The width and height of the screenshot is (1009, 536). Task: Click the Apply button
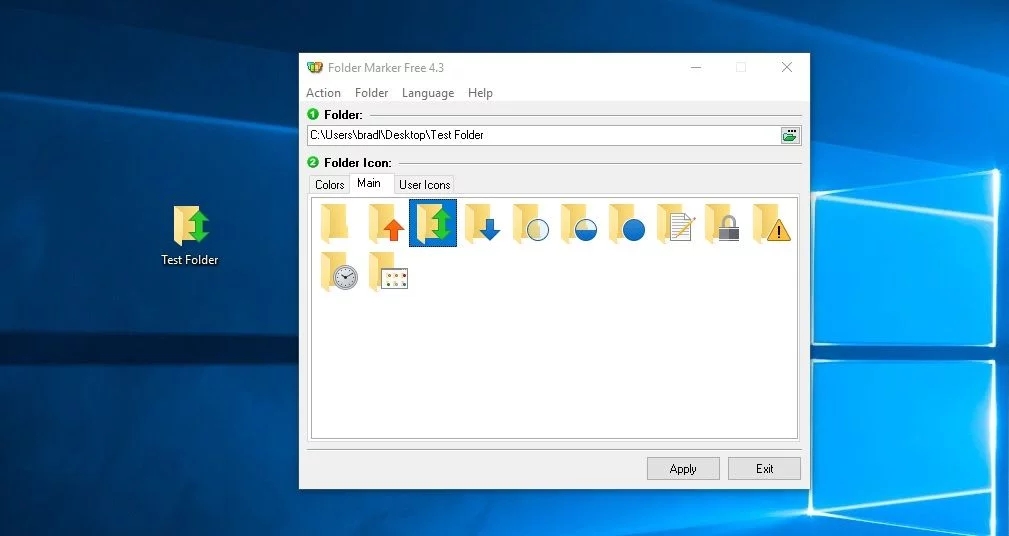[683, 469]
